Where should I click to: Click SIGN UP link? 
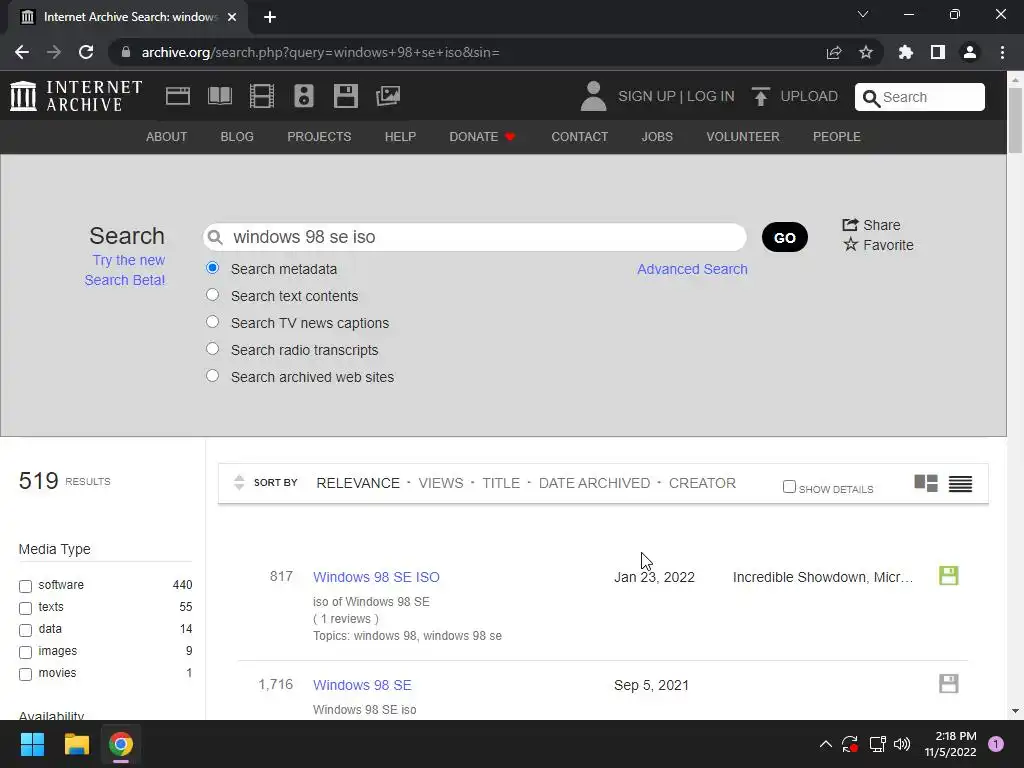647,96
